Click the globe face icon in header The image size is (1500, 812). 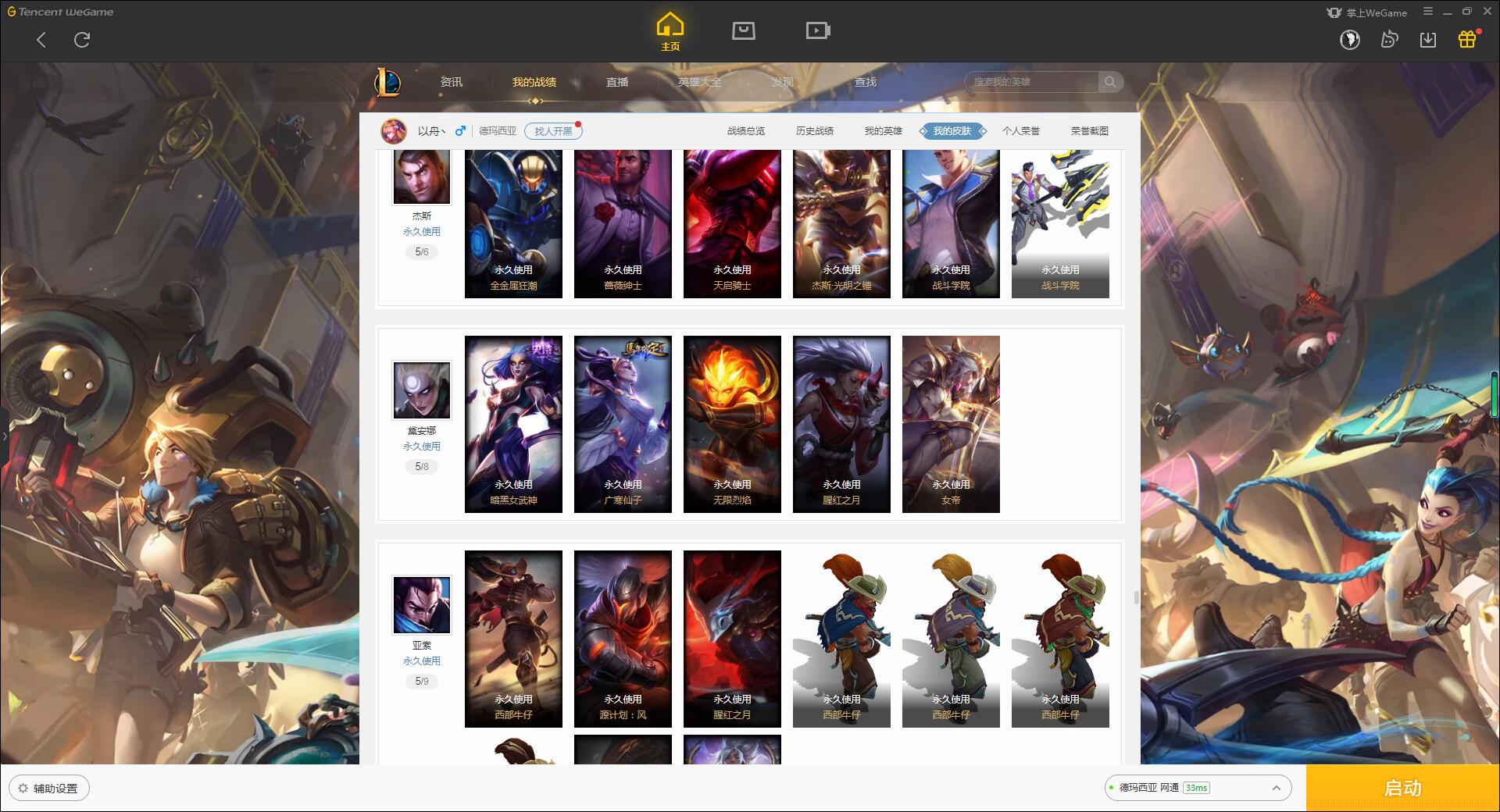coord(1349,40)
